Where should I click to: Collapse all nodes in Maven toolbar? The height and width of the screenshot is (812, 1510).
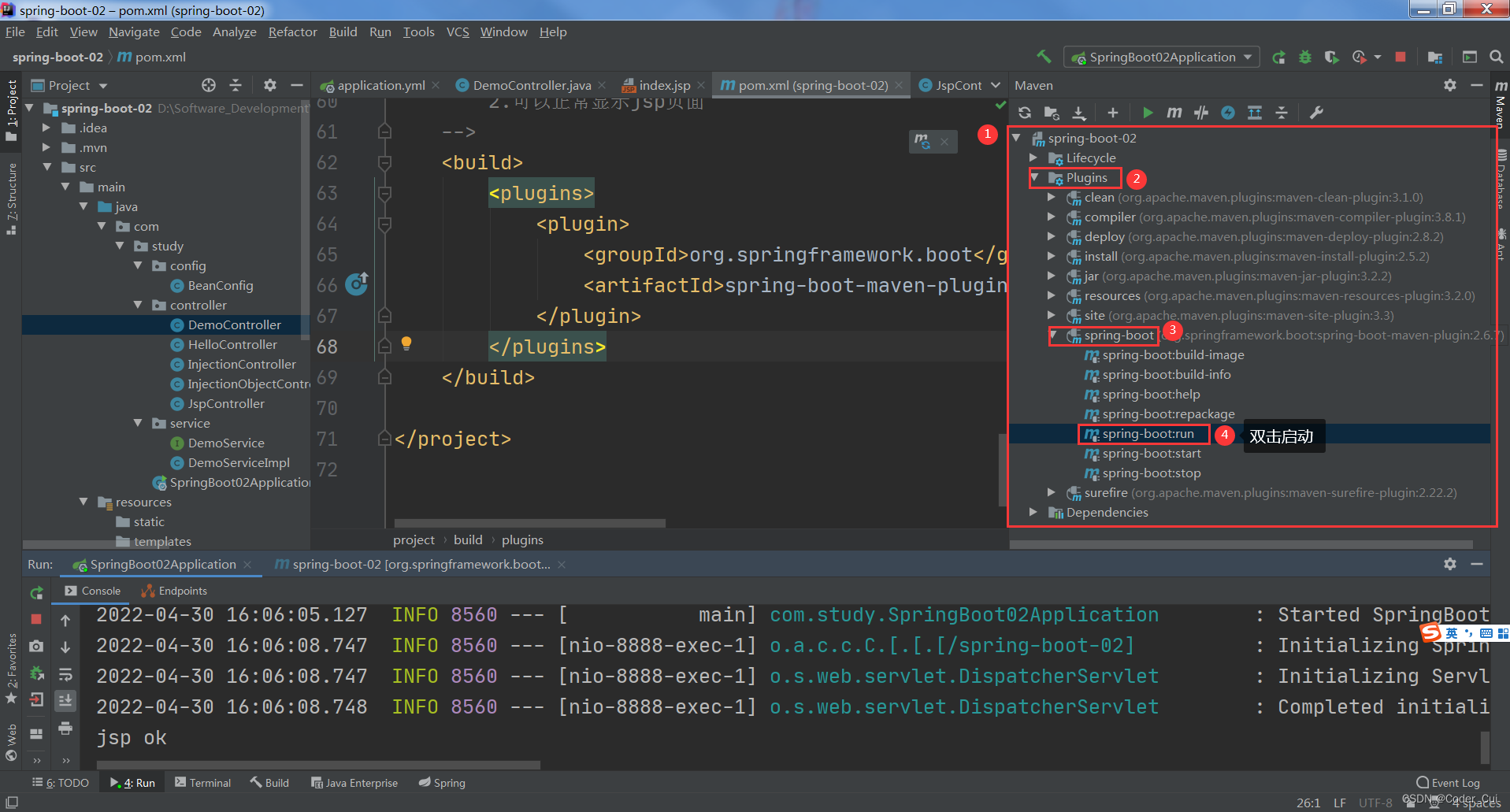(1282, 113)
